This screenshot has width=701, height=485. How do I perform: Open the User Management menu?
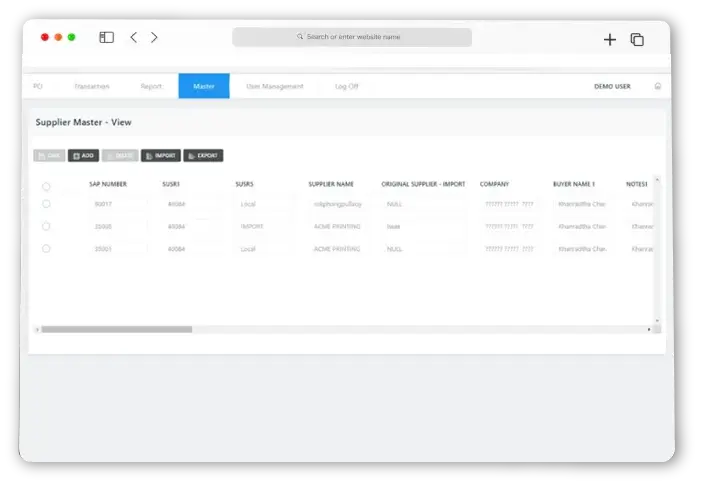point(275,87)
